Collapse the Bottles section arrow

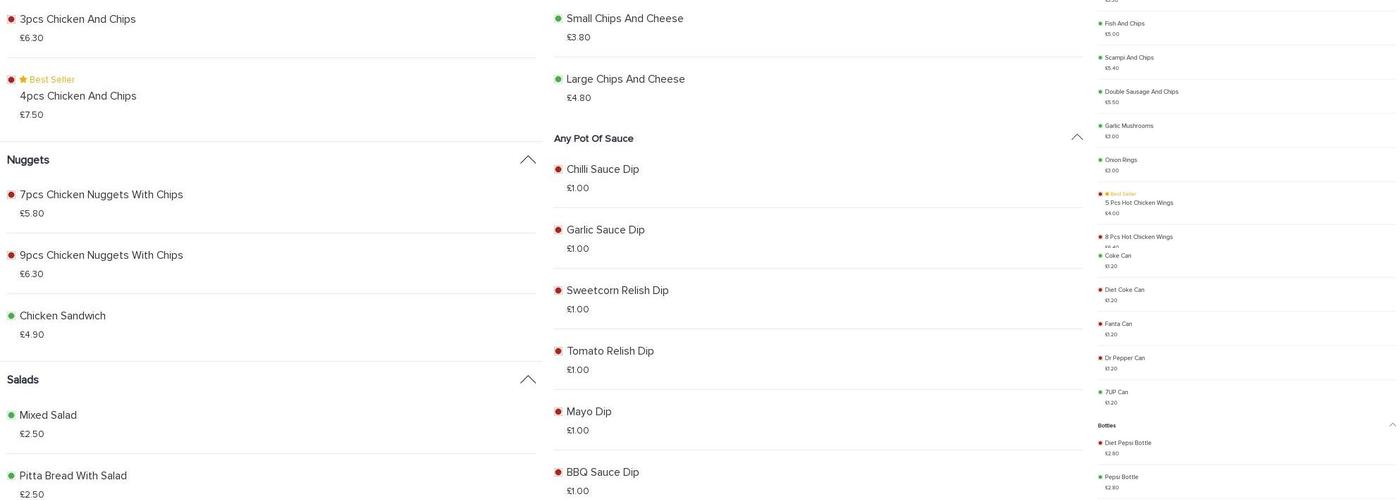(x=1392, y=425)
